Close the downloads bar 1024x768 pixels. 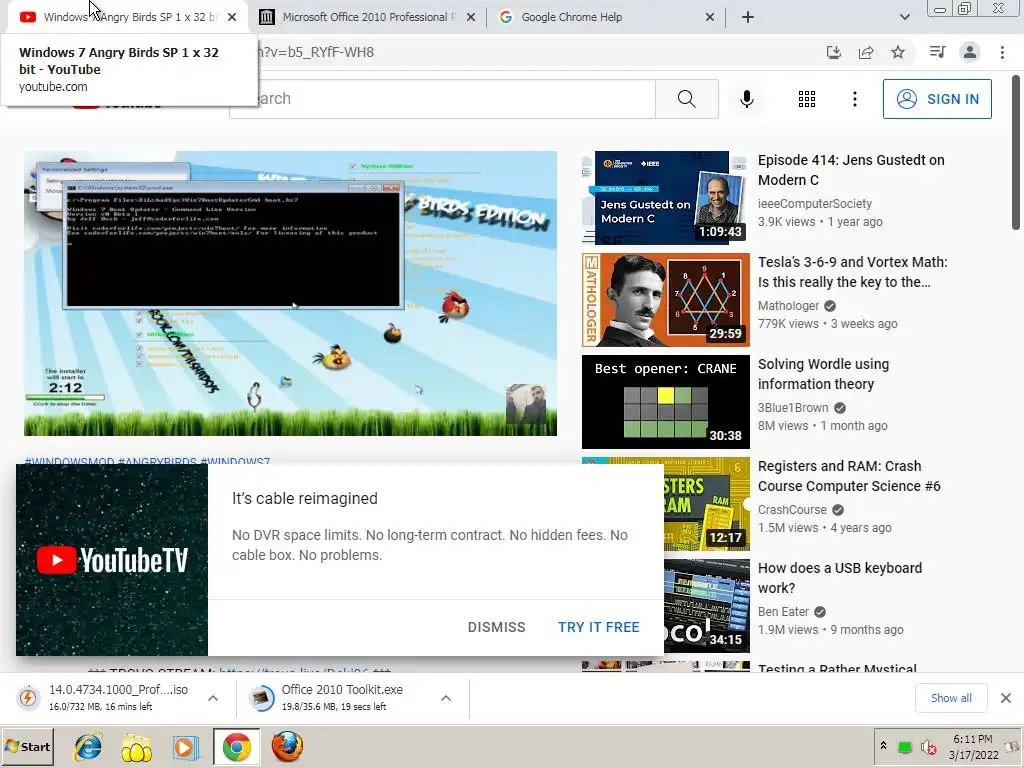(1006, 697)
